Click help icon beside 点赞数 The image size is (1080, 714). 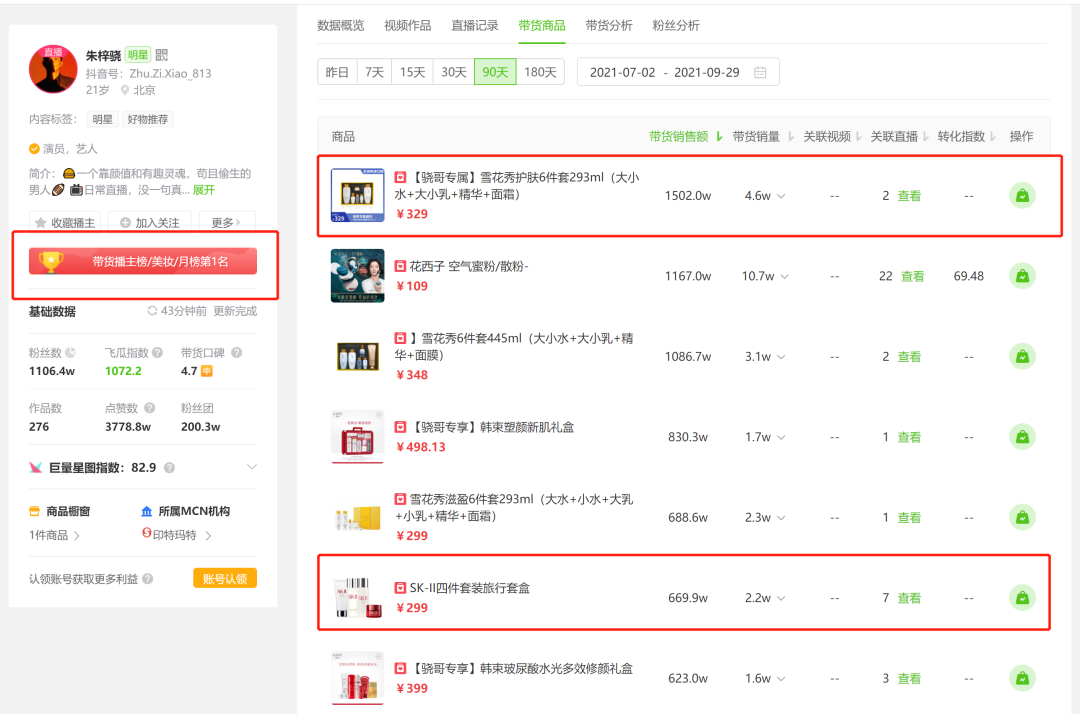[x=149, y=408]
